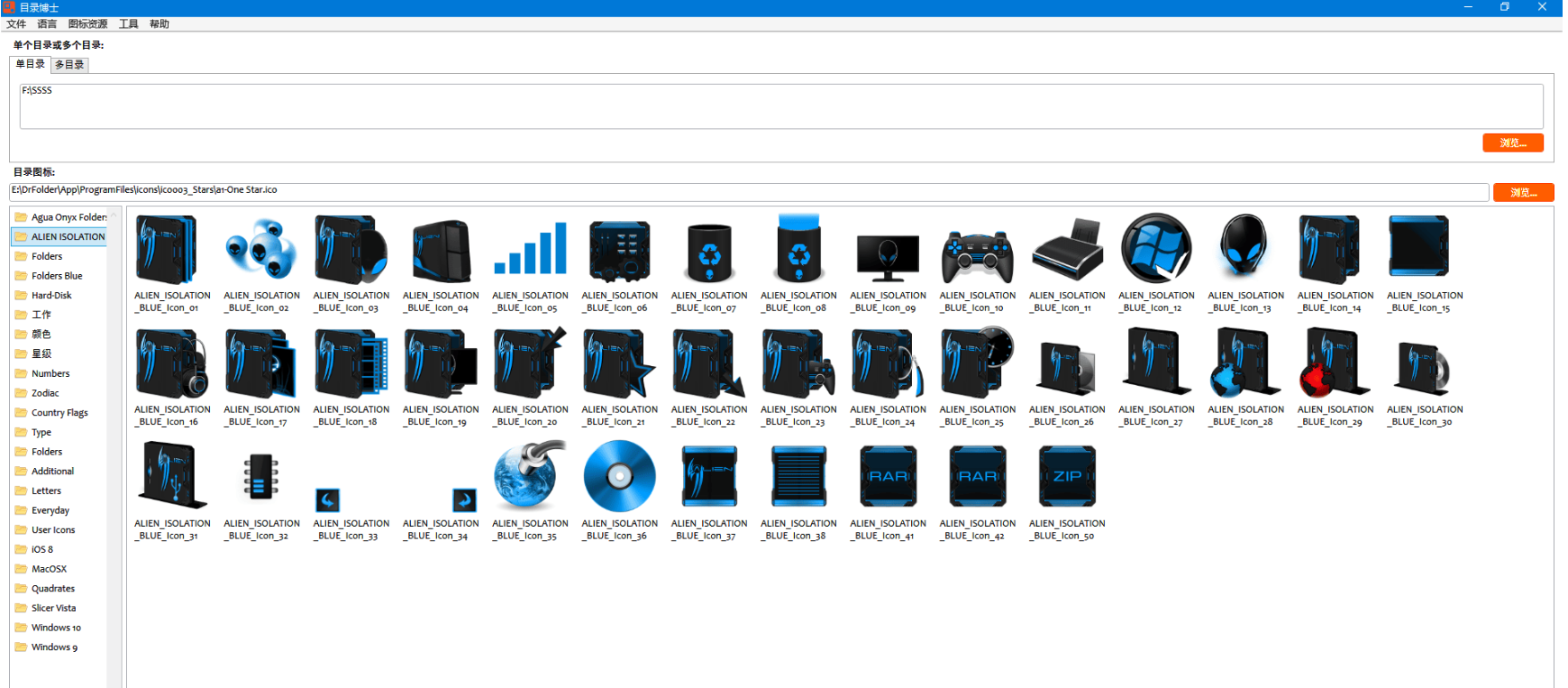This screenshot has height=688, width=1568.
Task: Select the Agua Onyx Folders category
Action: click(60, 217)
